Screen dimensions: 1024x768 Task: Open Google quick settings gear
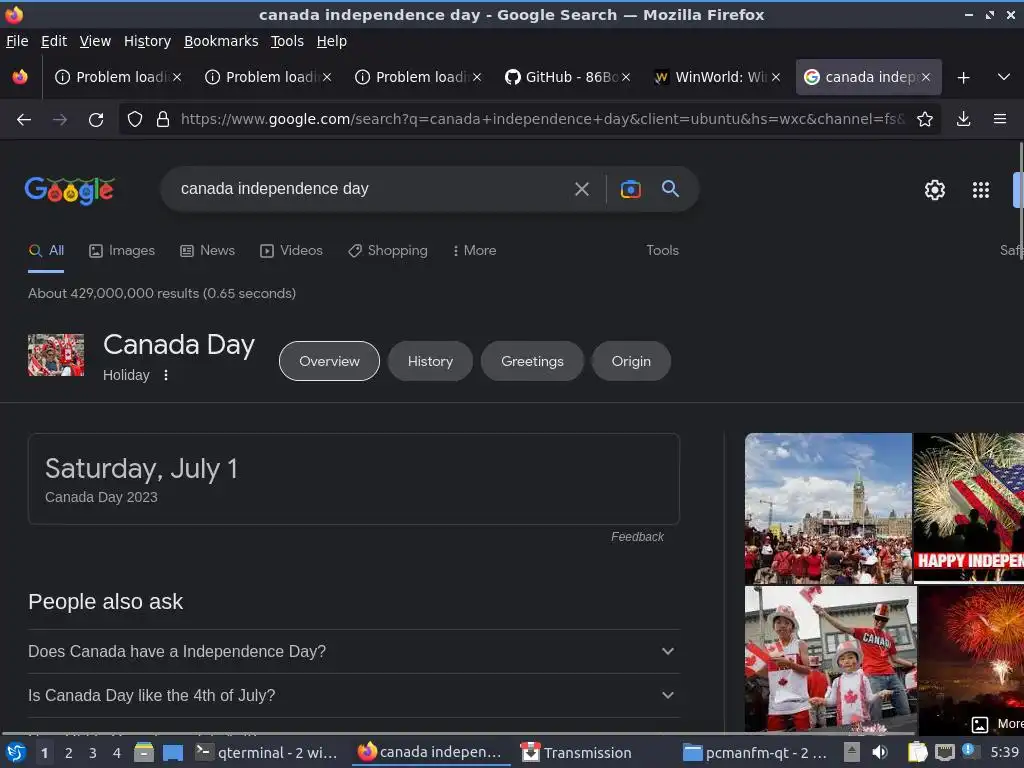pos(935,189)
